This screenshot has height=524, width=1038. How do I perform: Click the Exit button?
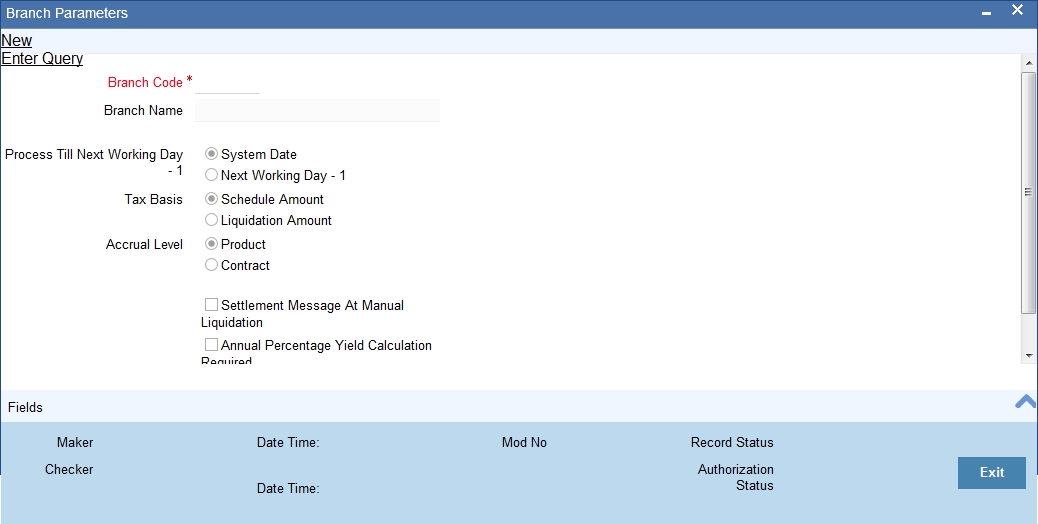992,472
